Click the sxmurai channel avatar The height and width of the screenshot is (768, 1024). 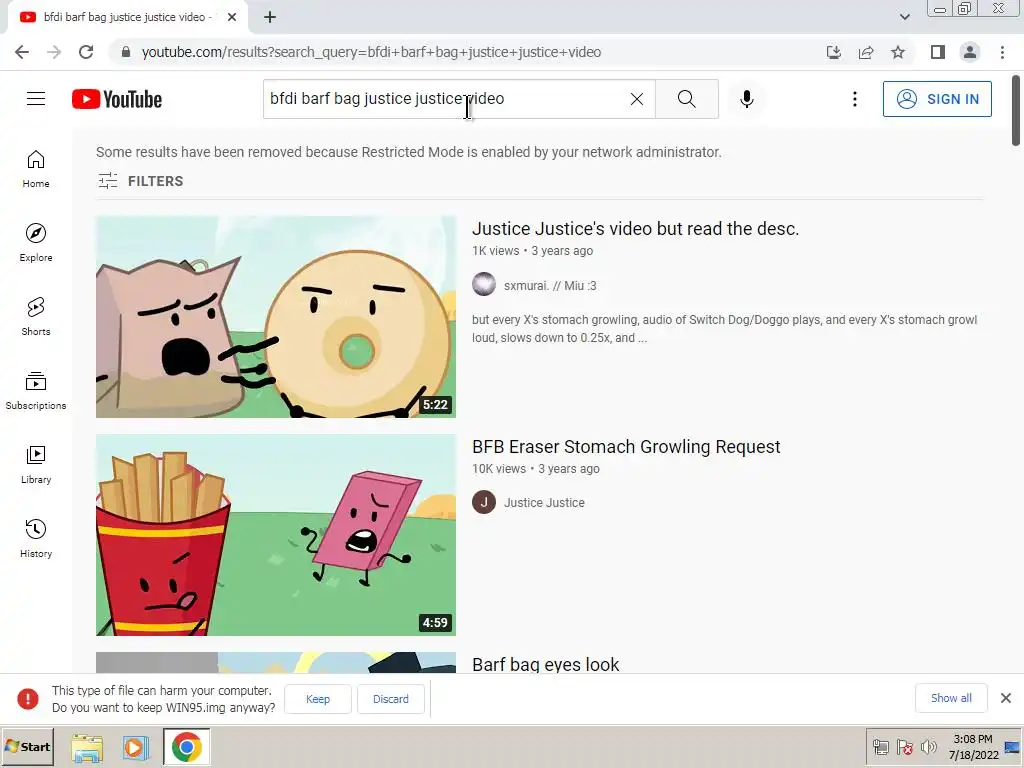484,284
